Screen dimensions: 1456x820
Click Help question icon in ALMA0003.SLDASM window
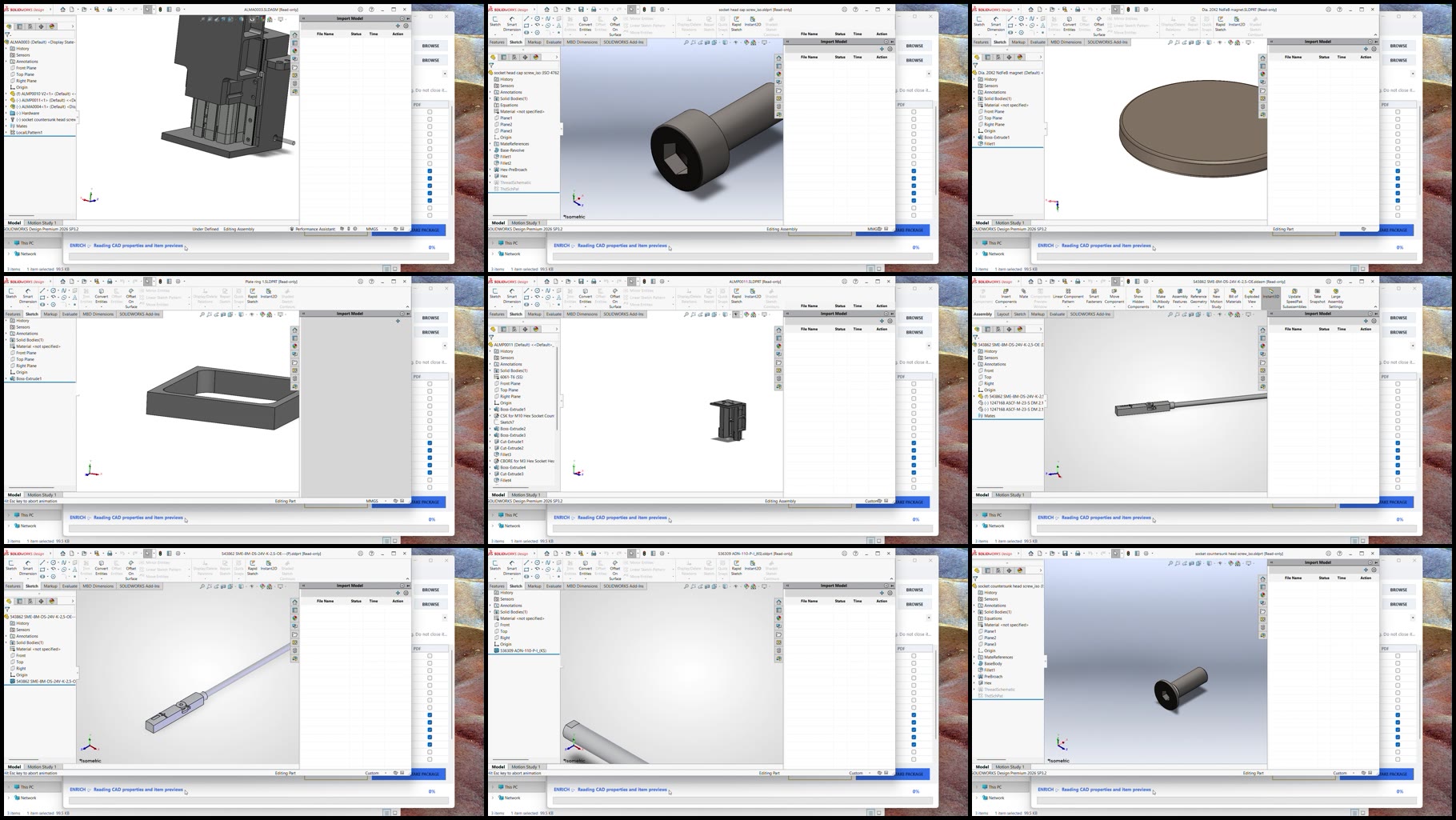[x=371, y=10]
